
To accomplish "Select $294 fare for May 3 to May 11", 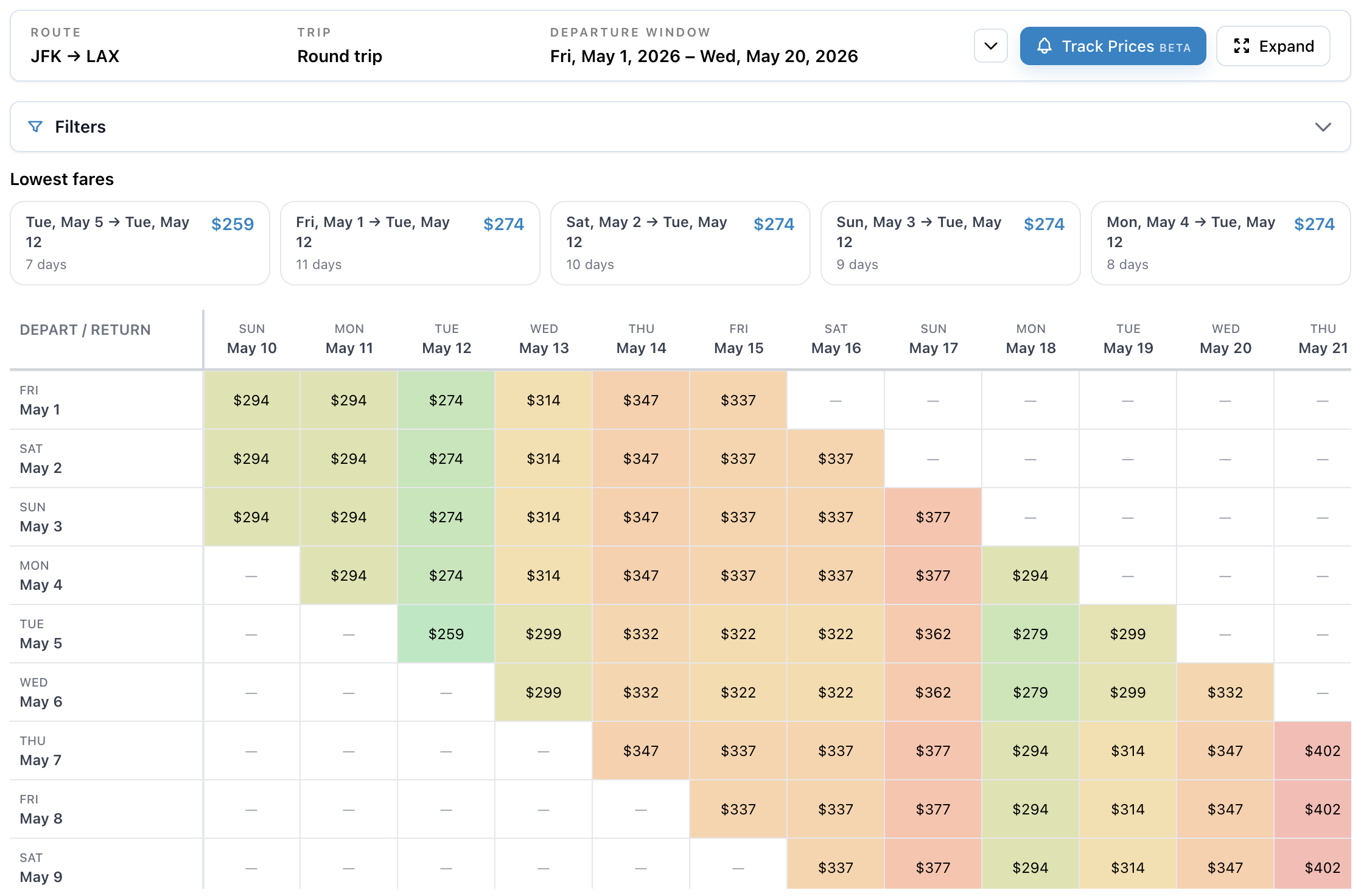I will click(349, 517).
